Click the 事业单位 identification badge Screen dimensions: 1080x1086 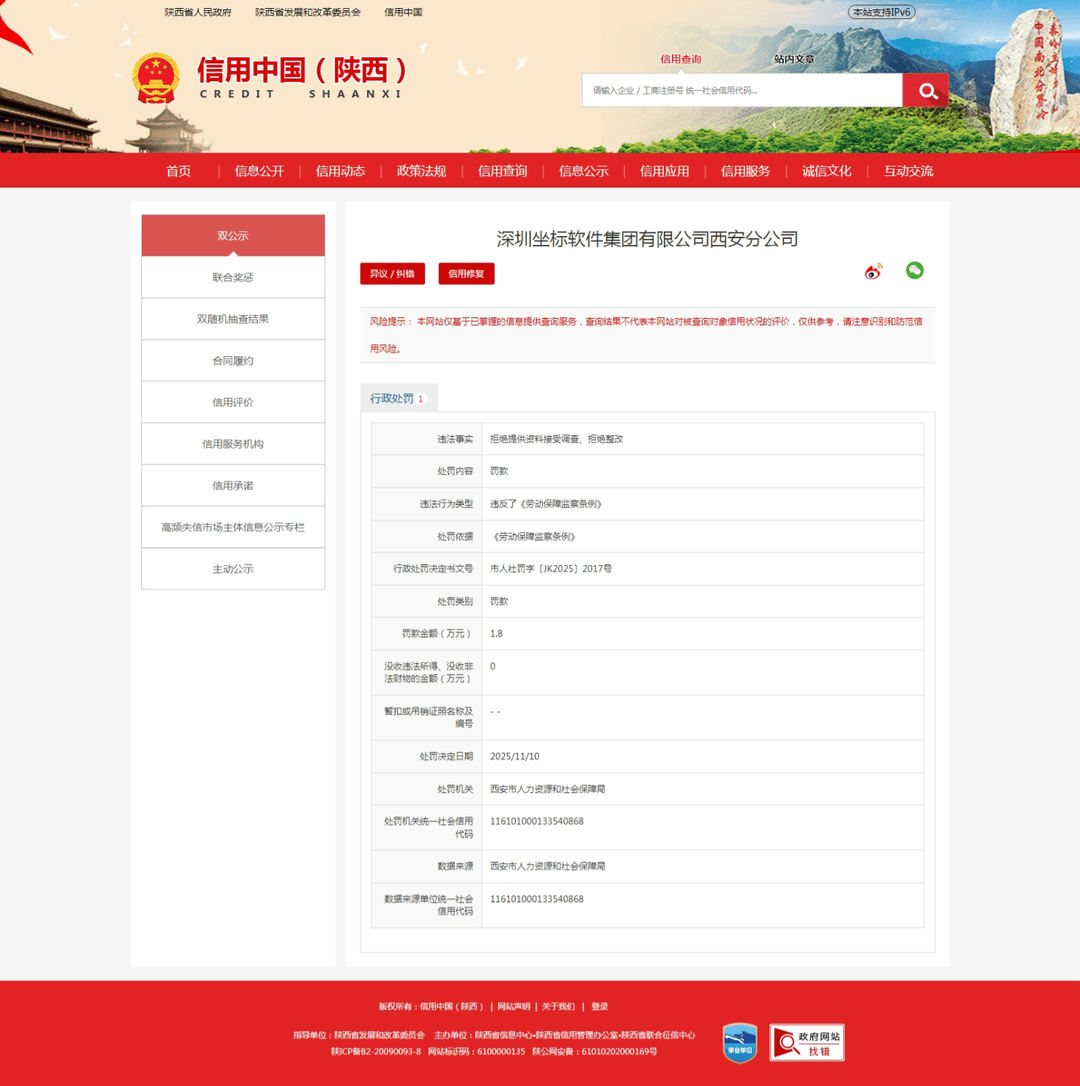739,1042
